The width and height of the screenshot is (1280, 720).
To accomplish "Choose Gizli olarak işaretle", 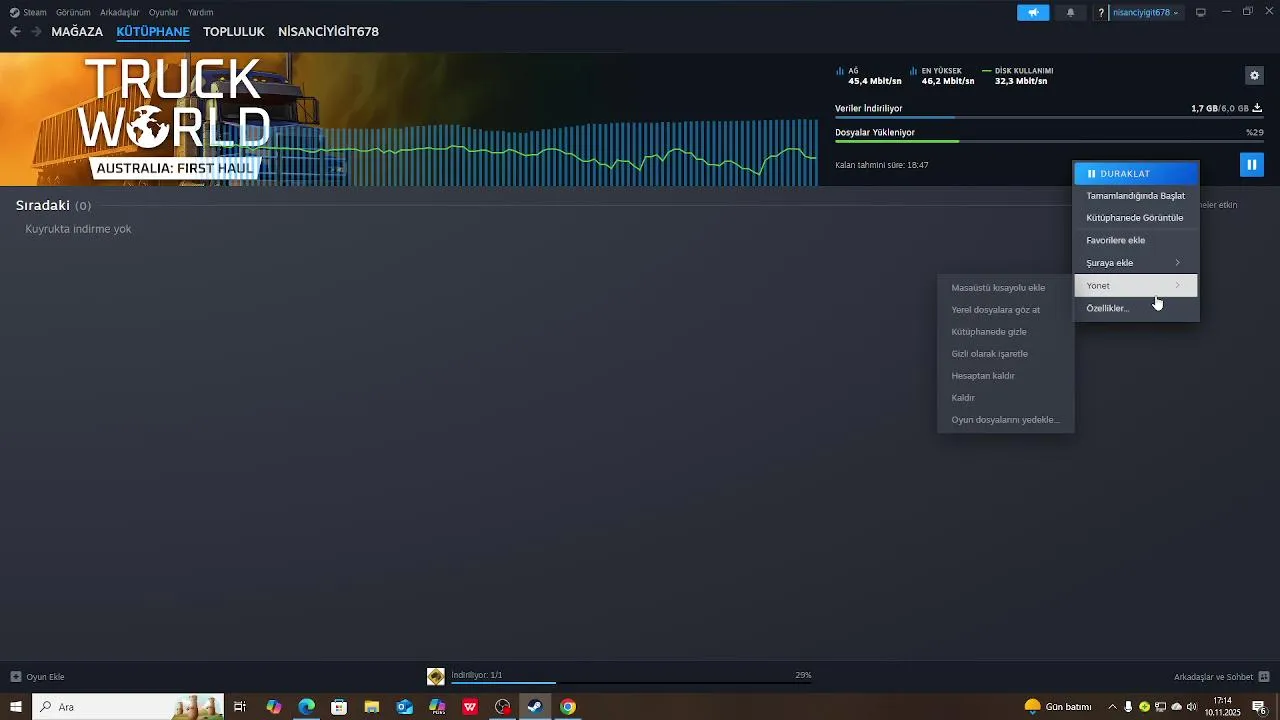I will [x=1006, y=354].
